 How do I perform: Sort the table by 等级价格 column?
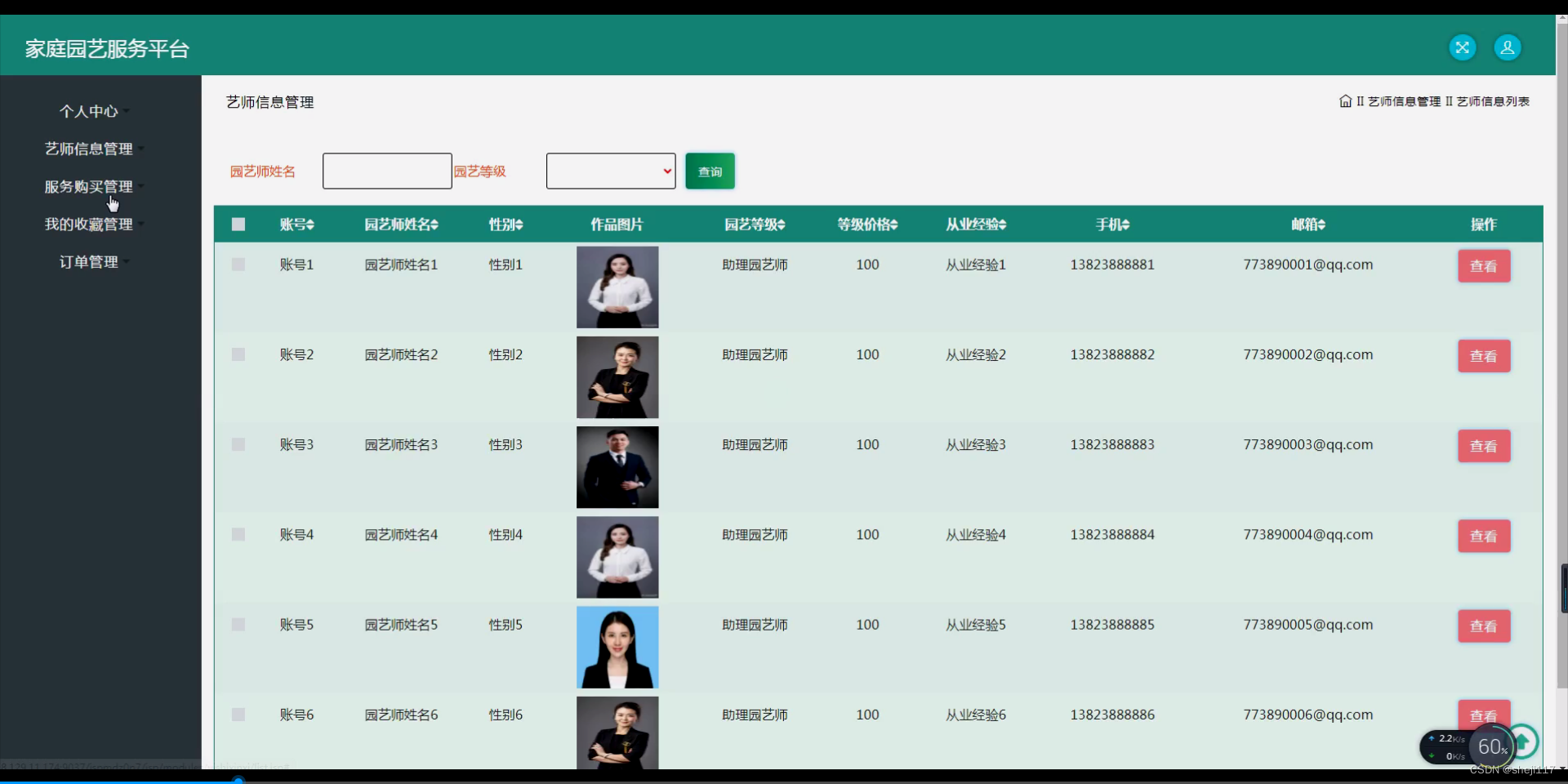point(866,225)
